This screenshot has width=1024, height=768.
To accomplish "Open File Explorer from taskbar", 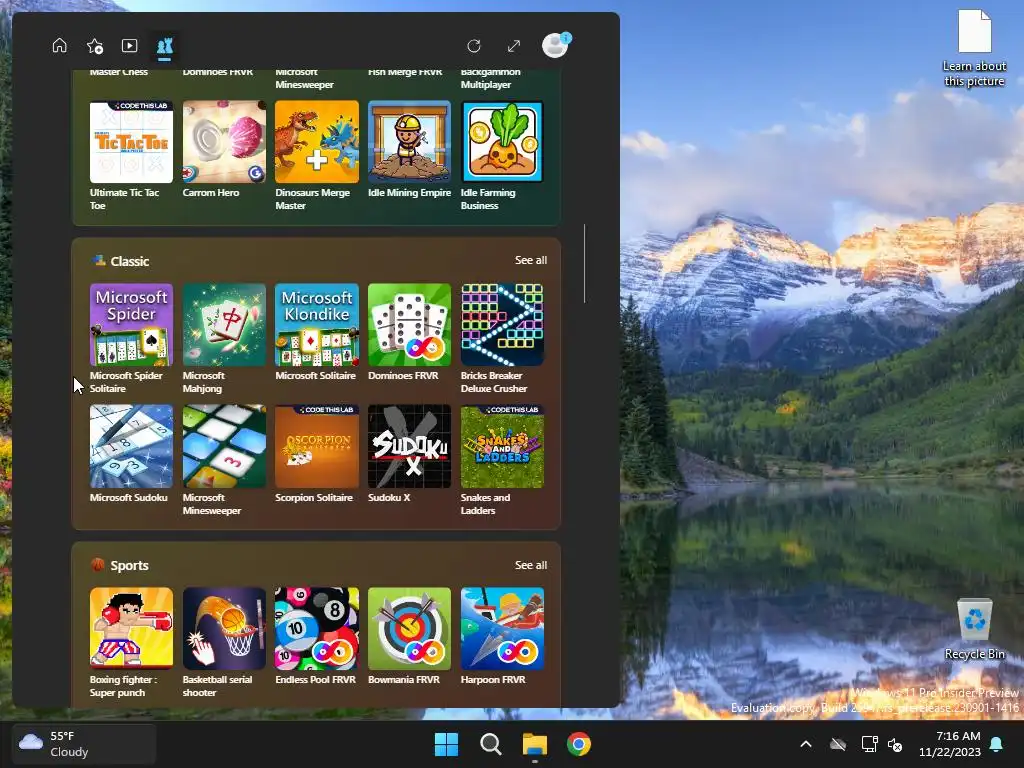I will click(x=535, y=744).
